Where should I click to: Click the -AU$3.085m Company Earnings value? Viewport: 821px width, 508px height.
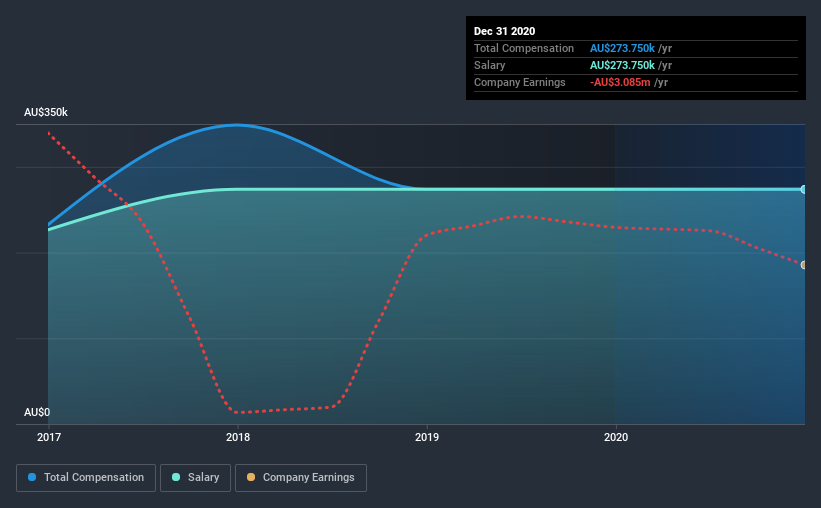tap(620, 82)
